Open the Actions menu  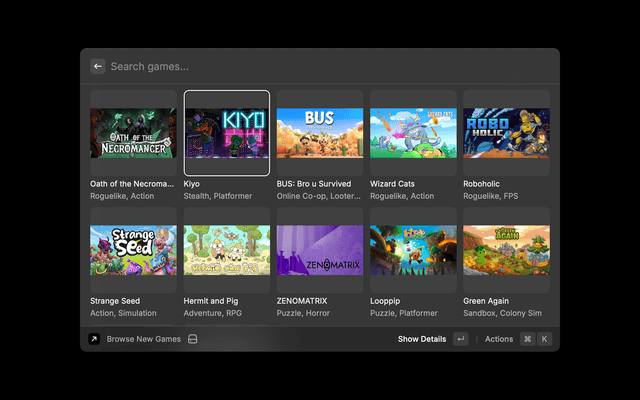pyautogui.click(x=499, y=339)
